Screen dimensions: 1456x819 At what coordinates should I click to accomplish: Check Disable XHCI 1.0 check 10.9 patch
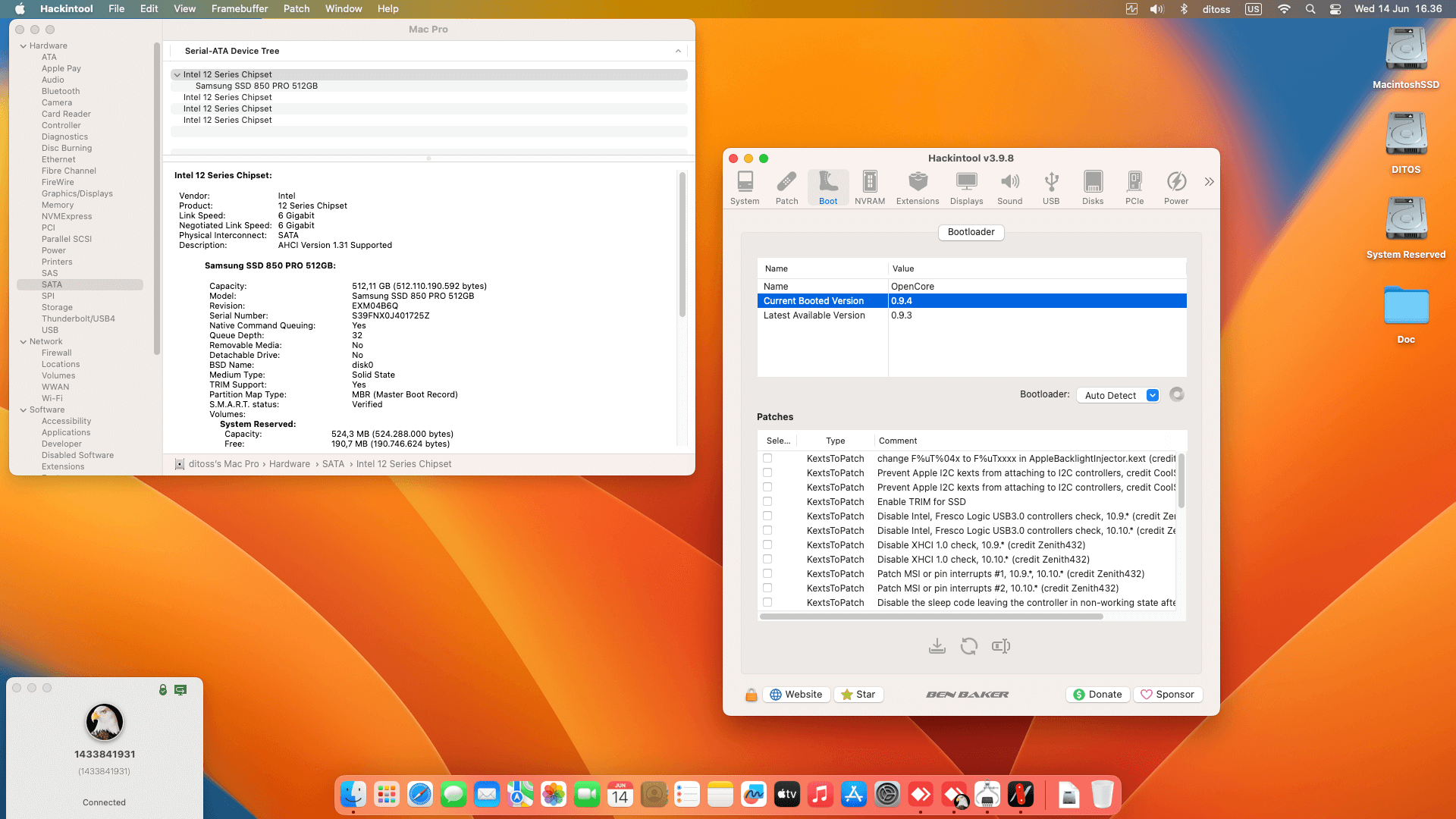pyautogui.click(x=767, y=544)
